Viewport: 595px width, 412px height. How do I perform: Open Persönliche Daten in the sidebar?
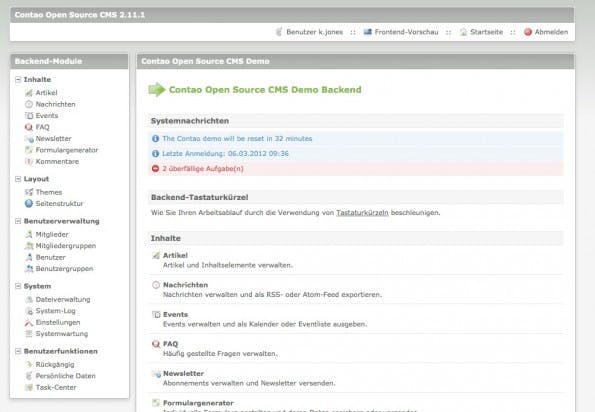[x=66, y=376]
